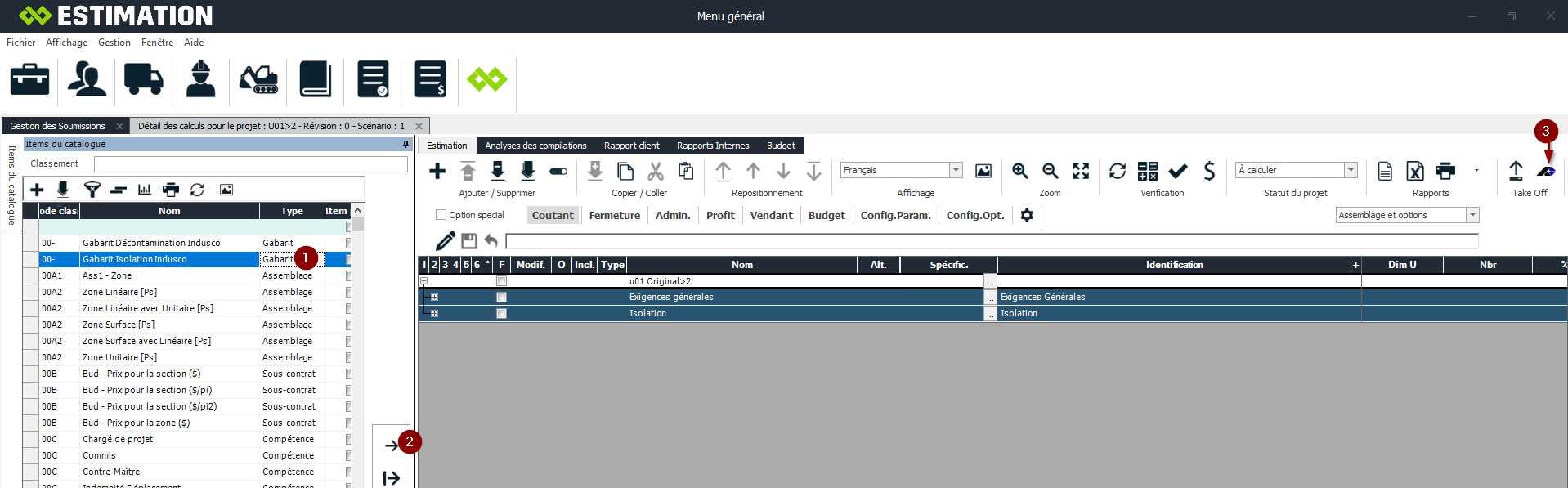This screenshot has width=1568, height=488.
Task: Click the Classement input field
Action: [250, 164]
